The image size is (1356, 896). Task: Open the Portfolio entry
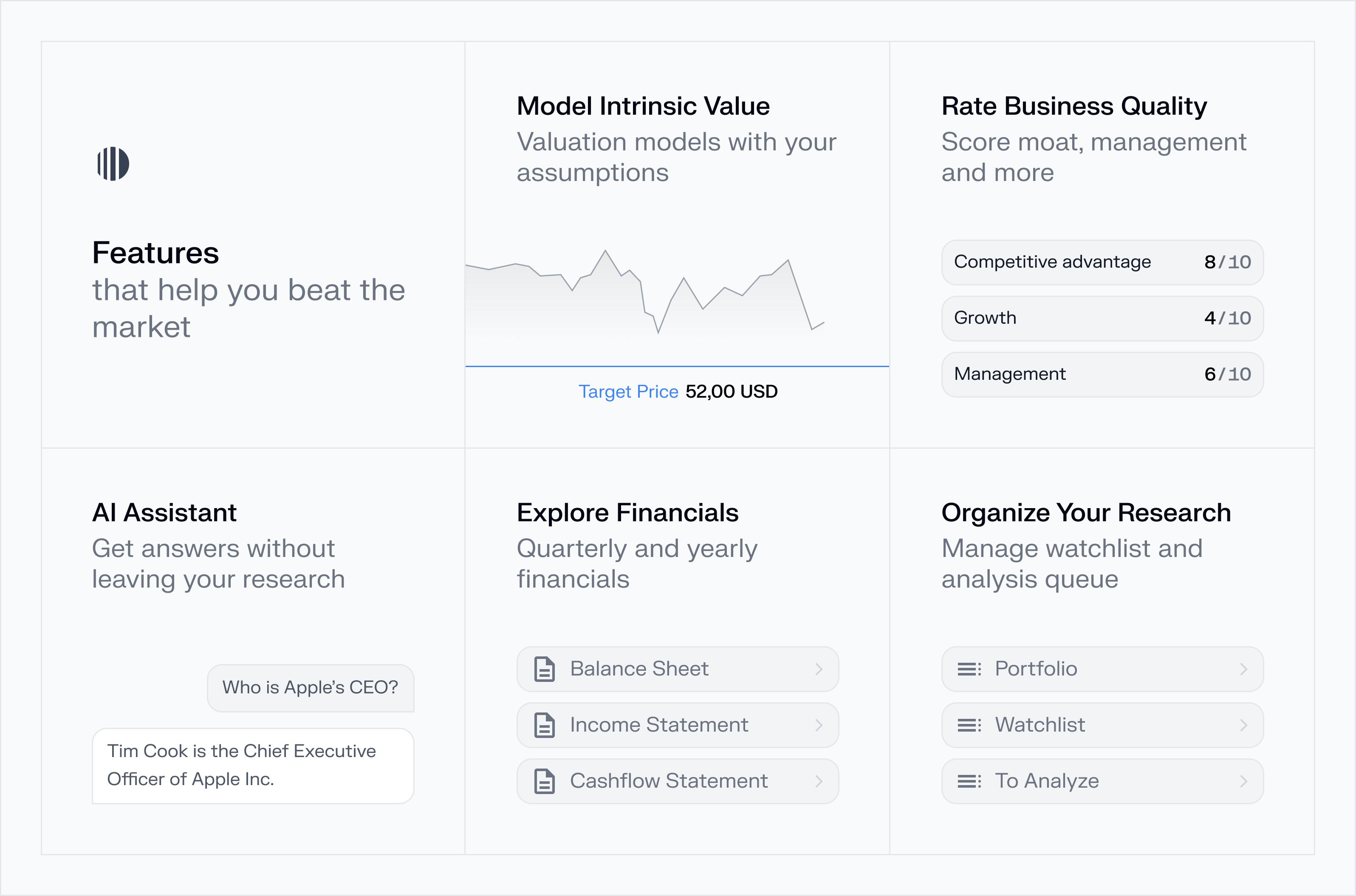(1102, 669)
